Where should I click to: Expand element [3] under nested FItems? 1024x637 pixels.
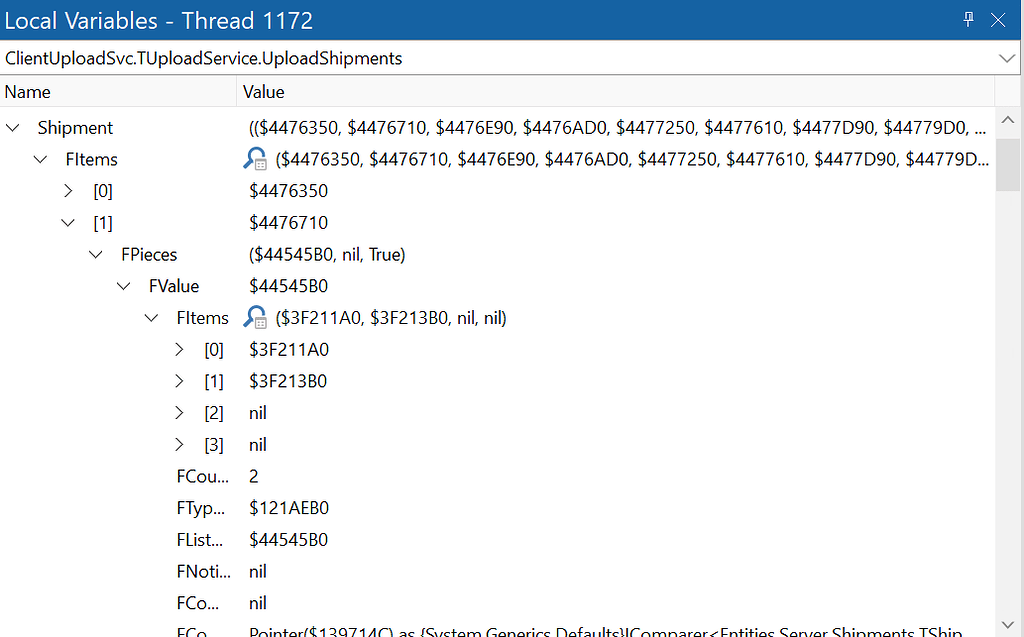(179, 444)
